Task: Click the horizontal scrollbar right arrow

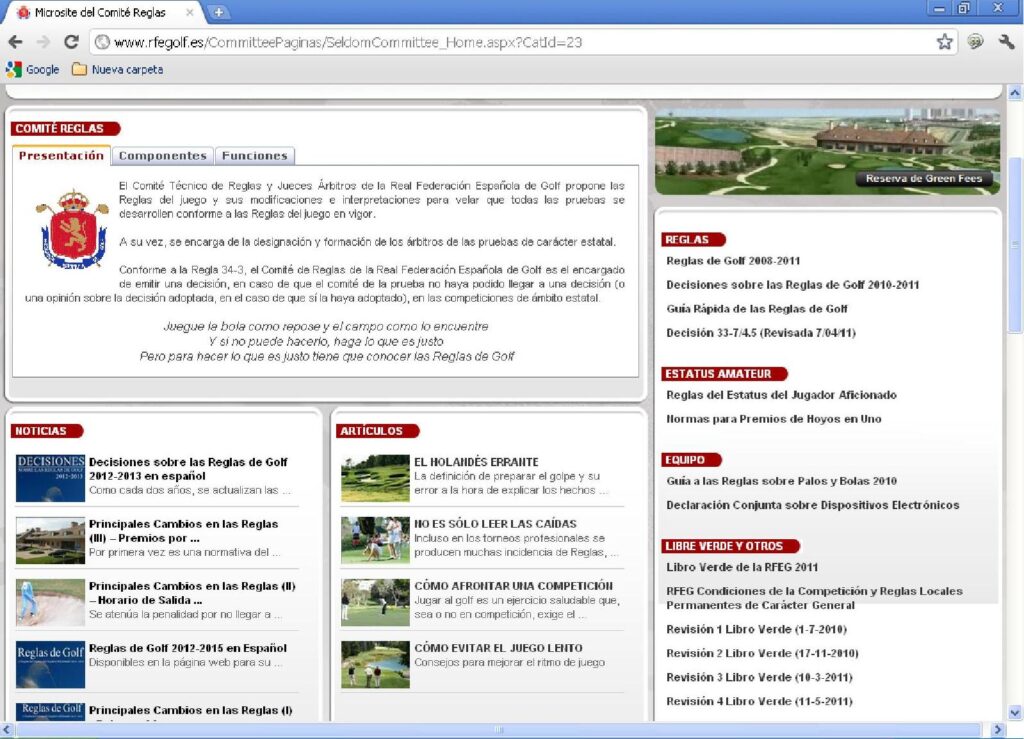Action: tap(997, 730)
